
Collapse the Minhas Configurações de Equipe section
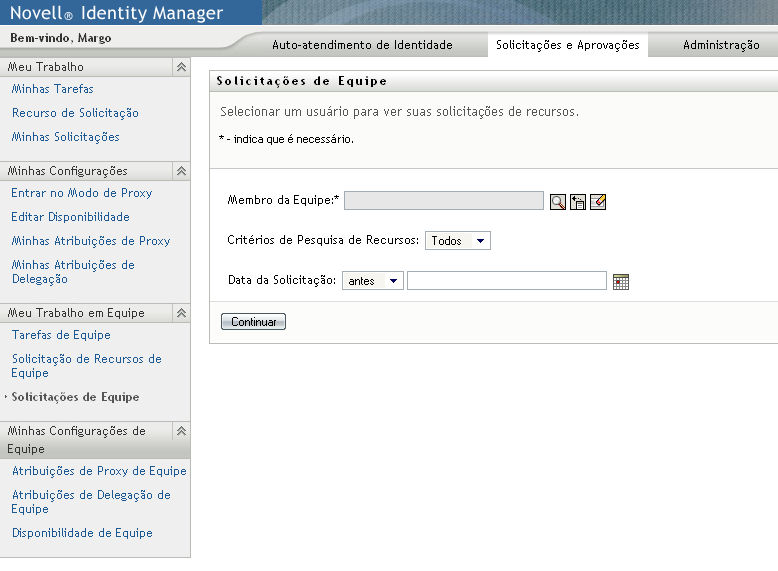click(x=182, y=431)
